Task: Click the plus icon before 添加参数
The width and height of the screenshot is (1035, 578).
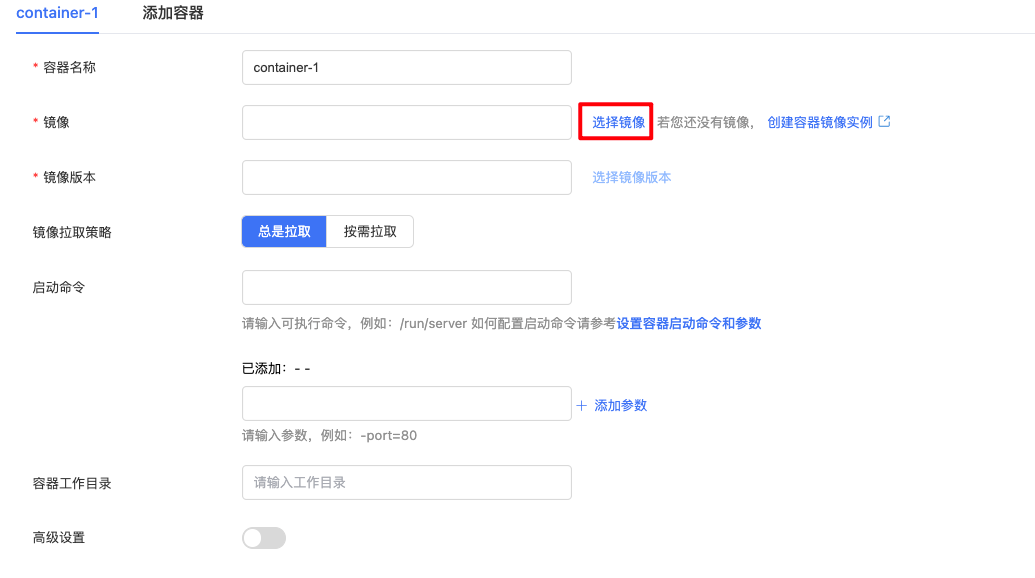Action: [x=581, y=405]
